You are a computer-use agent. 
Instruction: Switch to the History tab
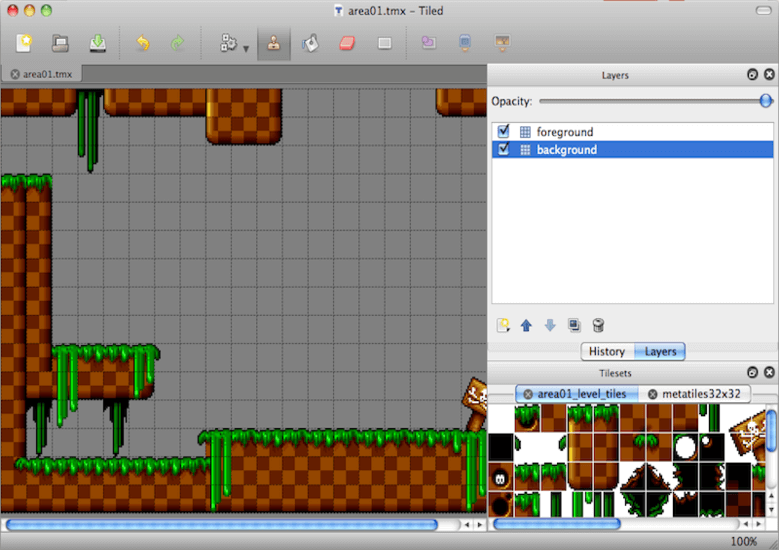click(606, 351)
